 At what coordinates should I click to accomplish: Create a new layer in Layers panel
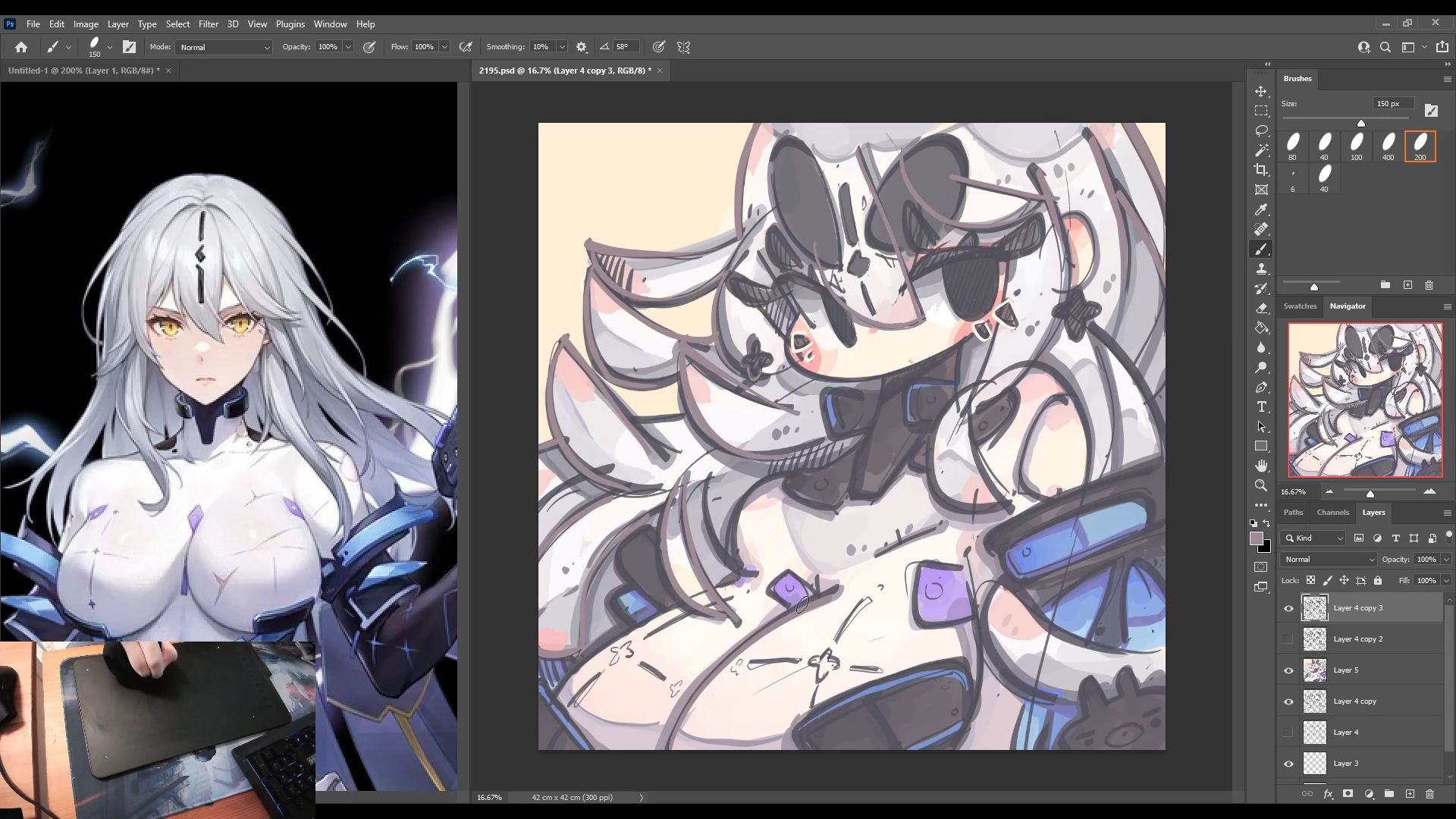coord(1410,794)
